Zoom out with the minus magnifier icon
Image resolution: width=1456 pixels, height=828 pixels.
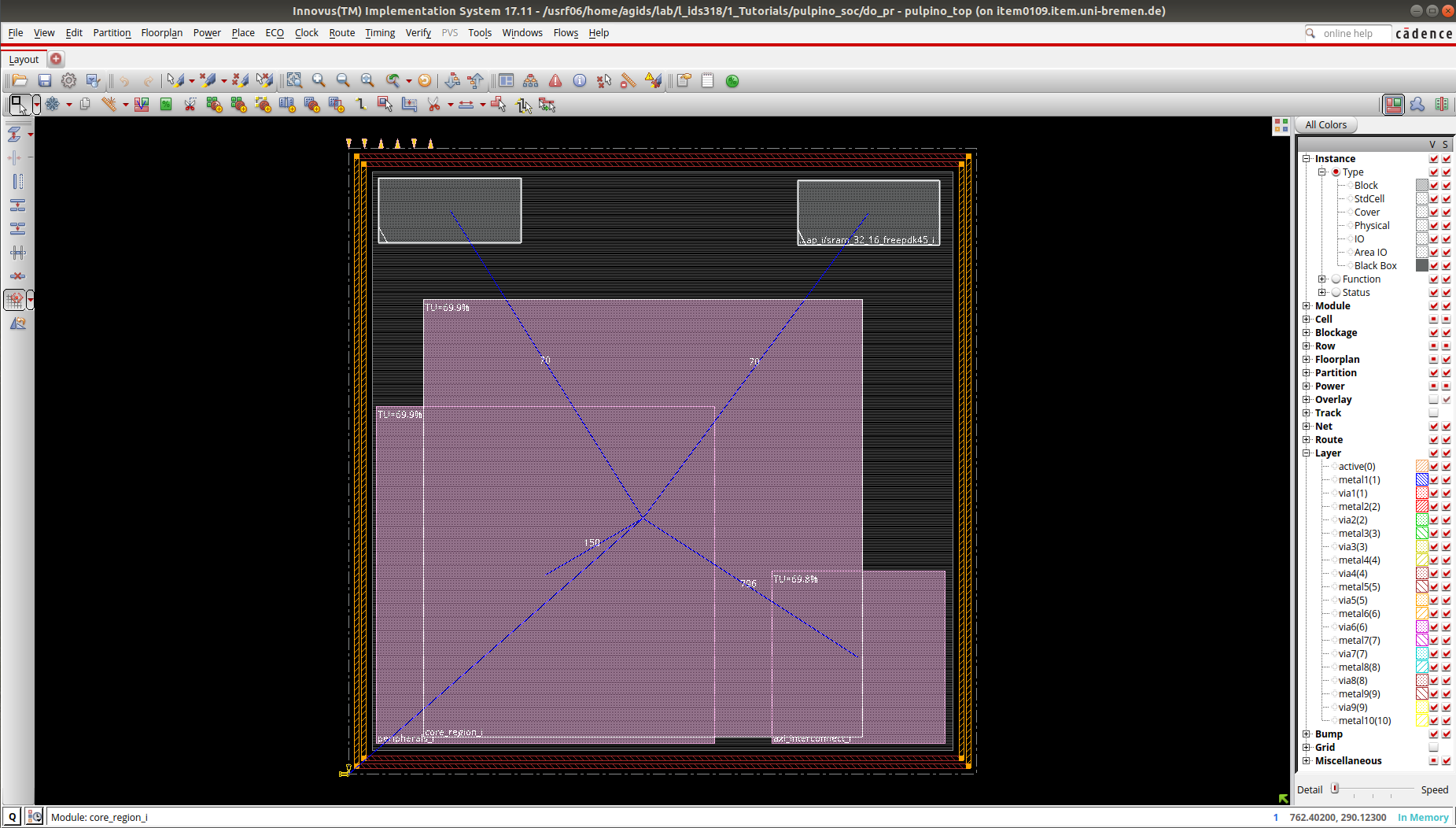(x=343, y=80)
